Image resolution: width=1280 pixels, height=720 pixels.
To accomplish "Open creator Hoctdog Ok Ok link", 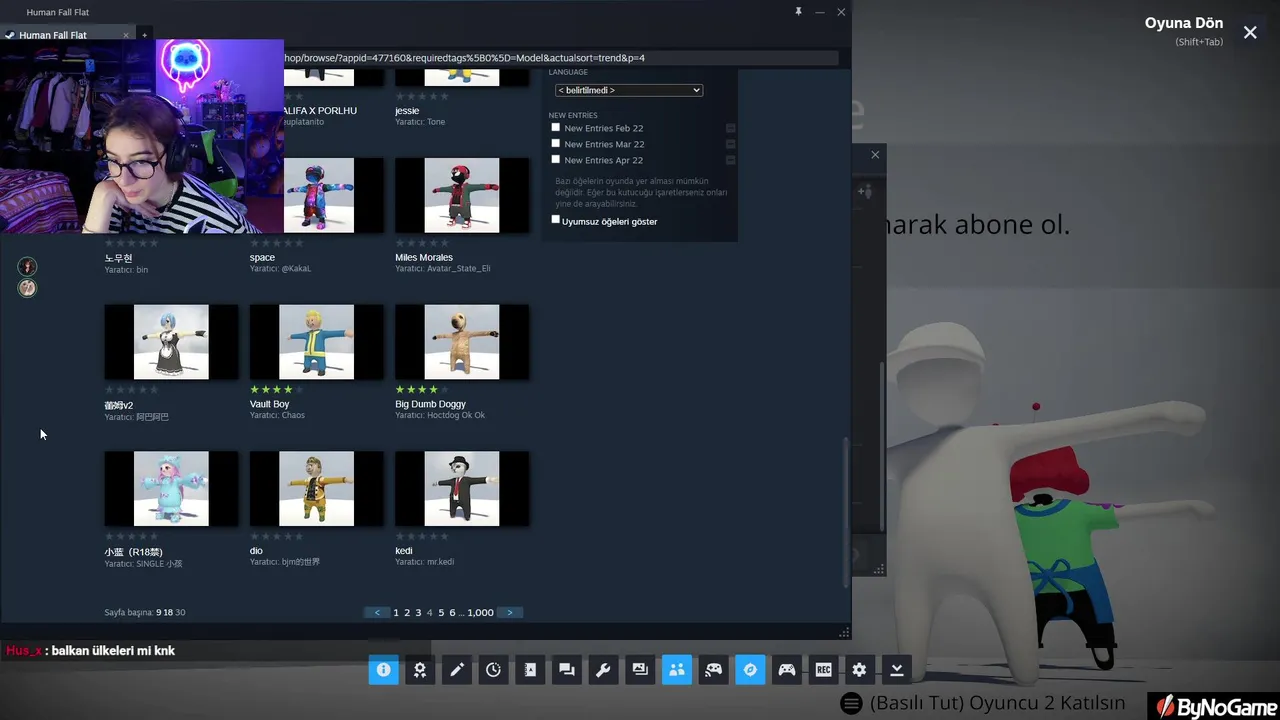I will [456, 415].
